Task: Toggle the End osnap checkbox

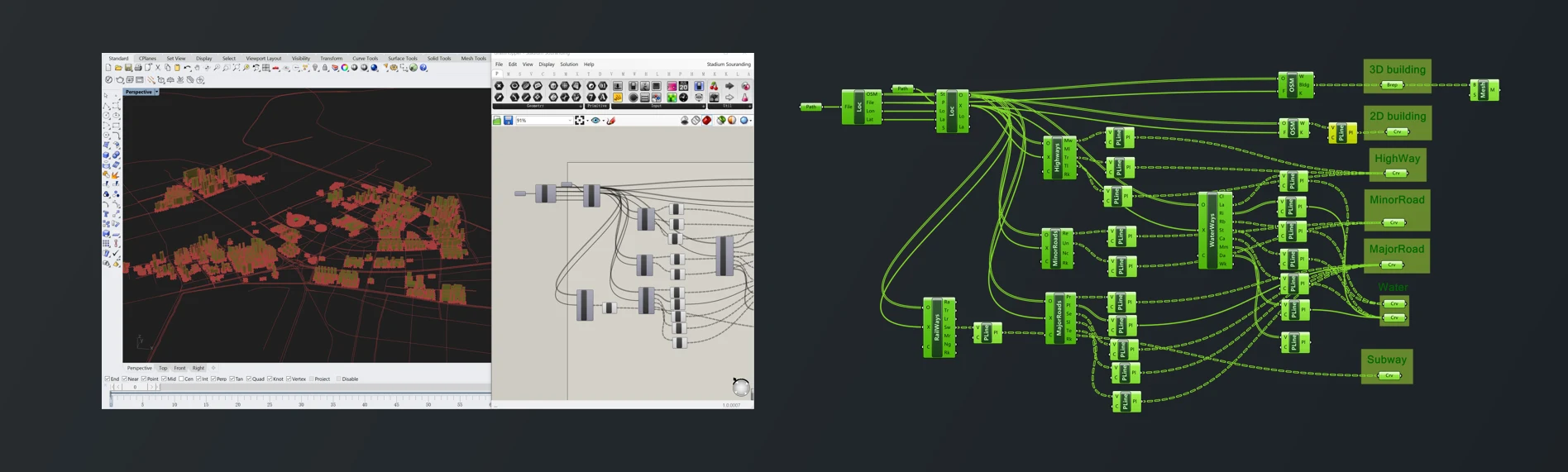Action: click(107, 379)
